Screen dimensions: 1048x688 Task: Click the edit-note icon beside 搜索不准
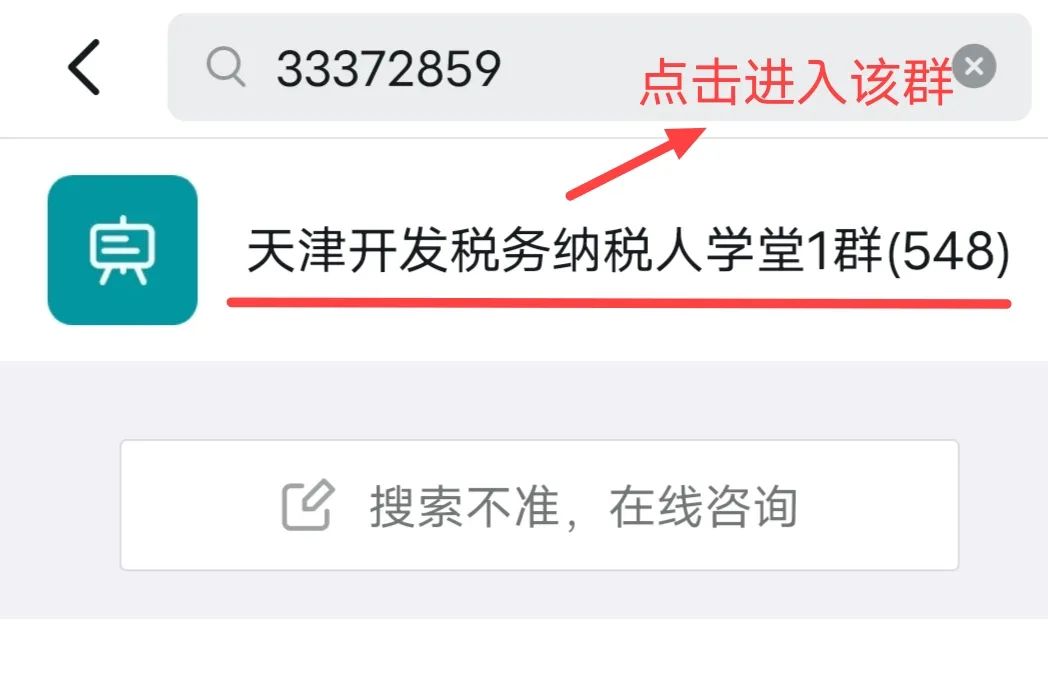307,505
